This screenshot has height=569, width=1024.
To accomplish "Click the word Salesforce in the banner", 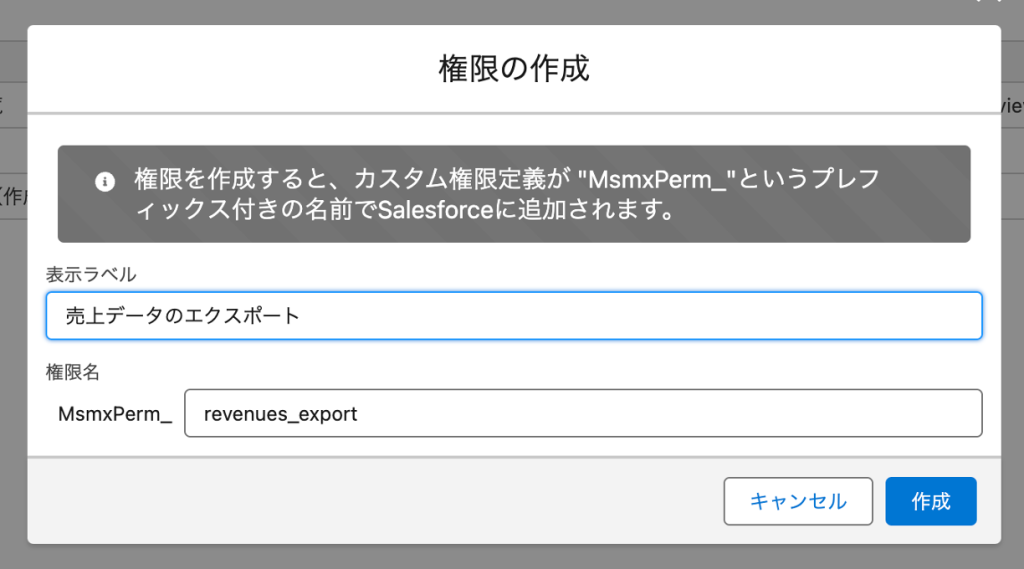I will (436, 210).
